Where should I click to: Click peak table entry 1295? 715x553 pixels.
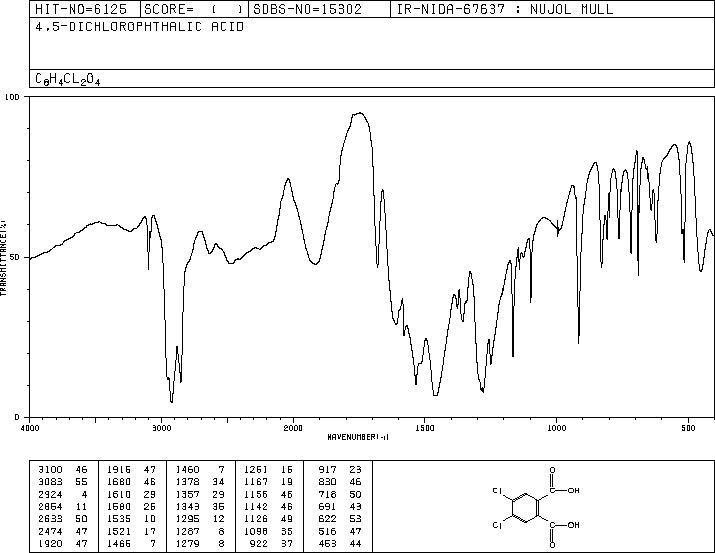pyautogui.click(x=200, y=519)
